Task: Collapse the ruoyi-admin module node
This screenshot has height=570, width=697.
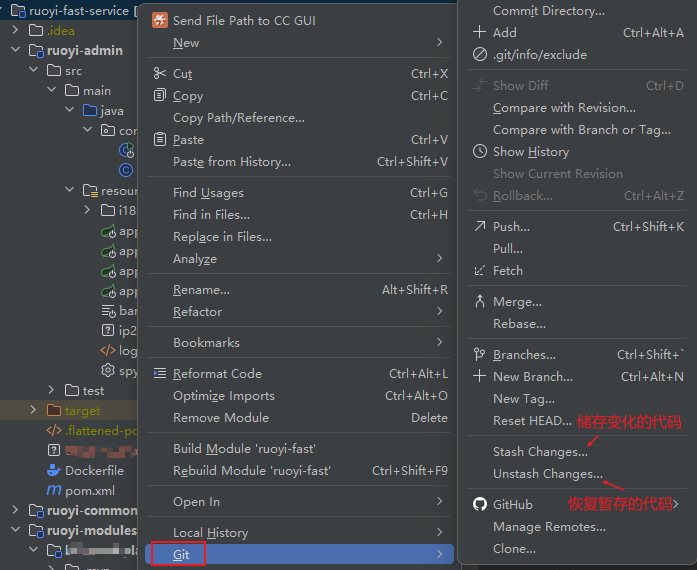Action: [16, 49]
